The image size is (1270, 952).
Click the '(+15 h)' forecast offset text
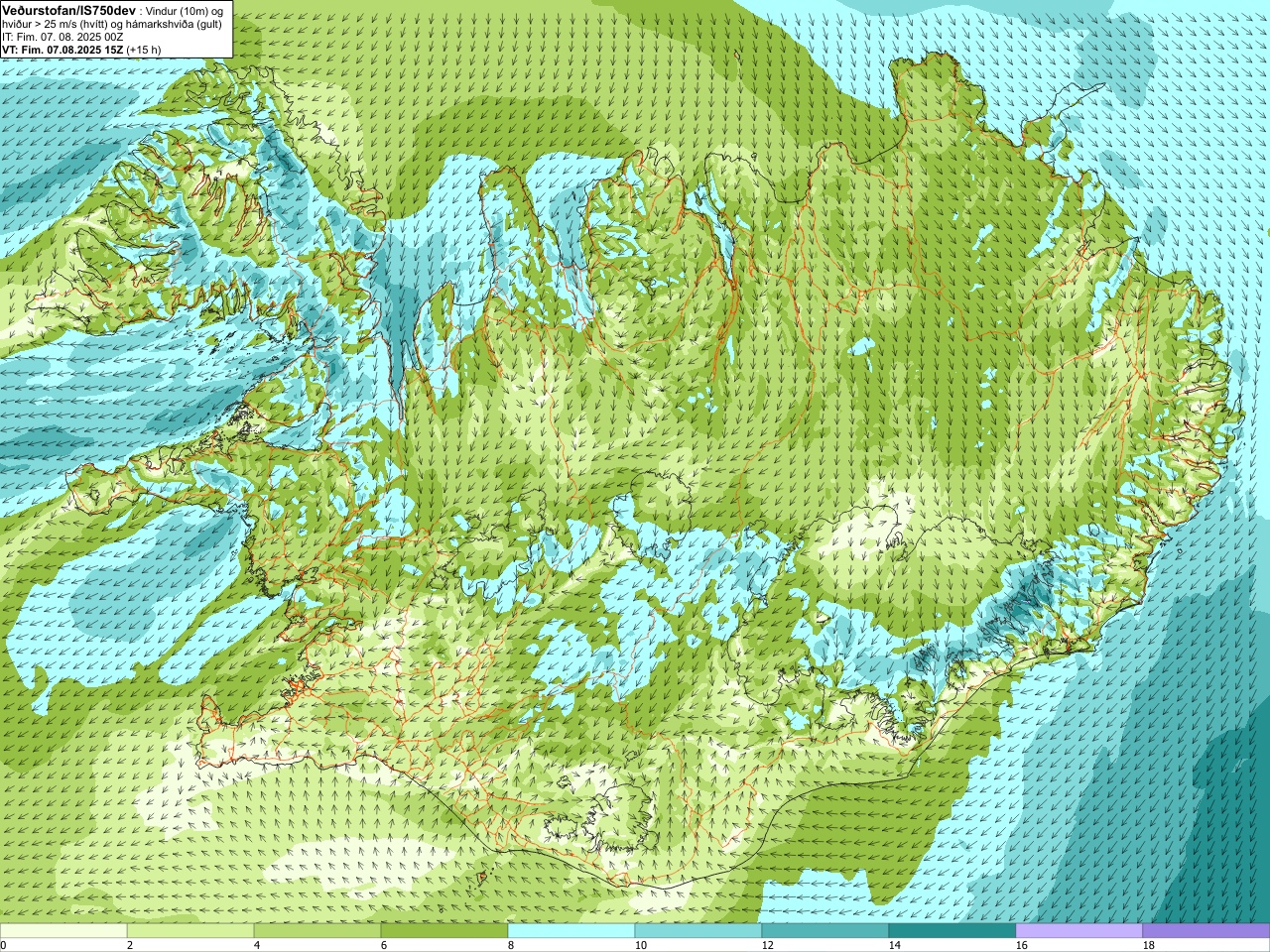pyautogui.click(x=144, y=49)
